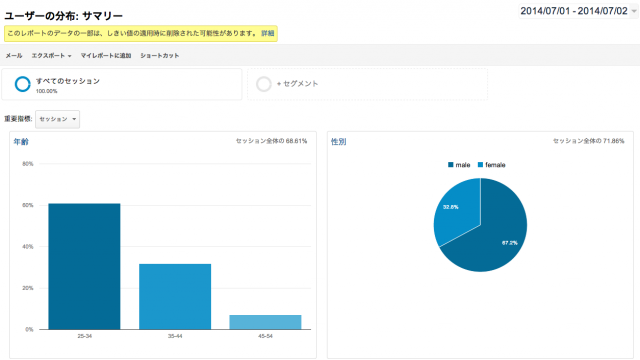Image resolution: width=640 pixels, height=360 pixels.
Task: Click the empty gray segment circle icon
Action: [264, 84]
